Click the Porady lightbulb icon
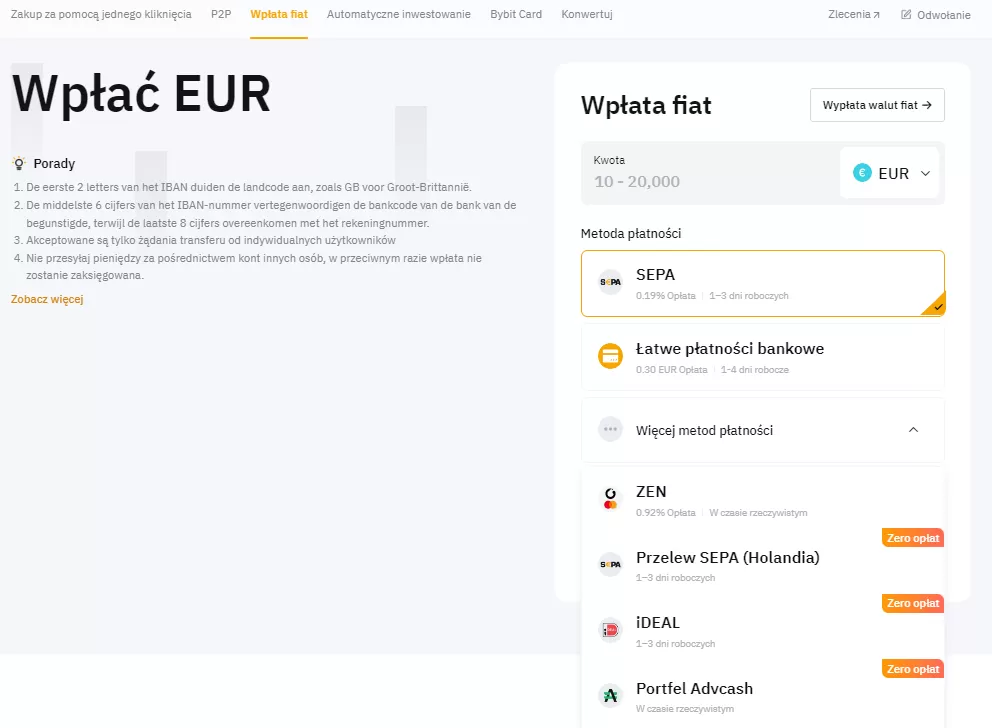Image resolution: width=992 pixels, height=728 pixels. click(x=18, y=163)
